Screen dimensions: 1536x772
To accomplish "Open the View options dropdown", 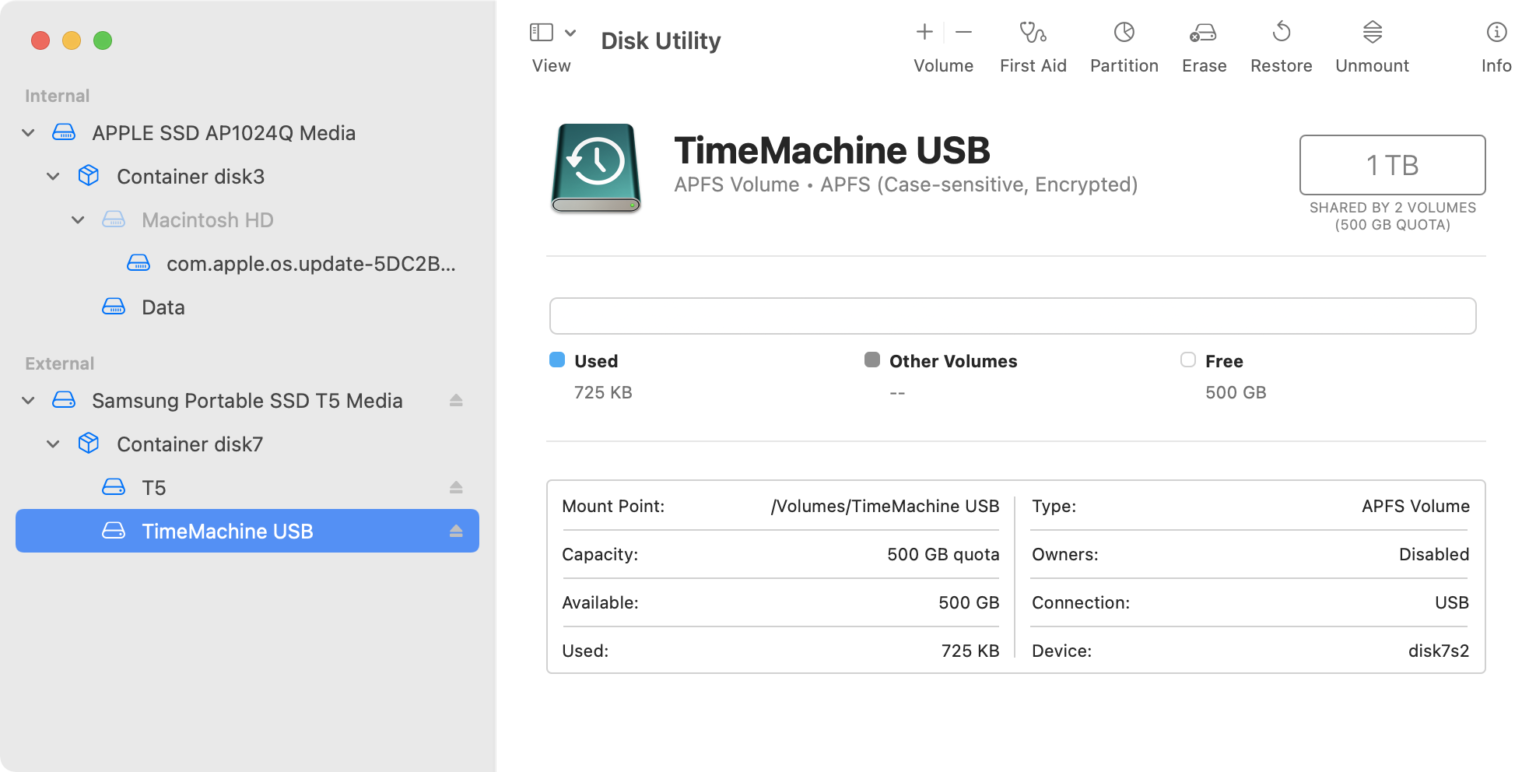I will pos(571,31).
